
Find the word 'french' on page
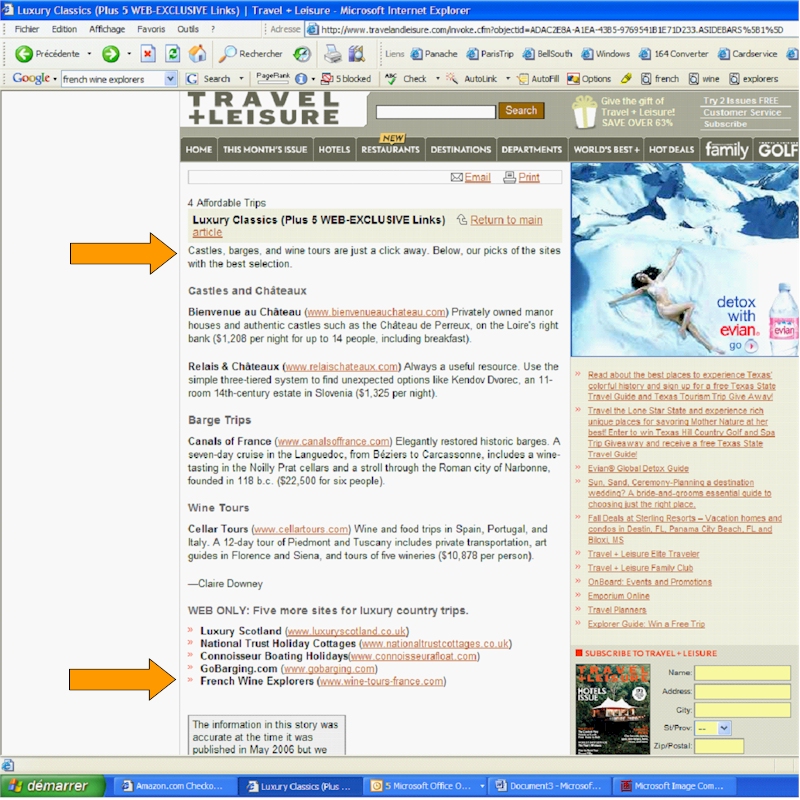tap(660, 79)
